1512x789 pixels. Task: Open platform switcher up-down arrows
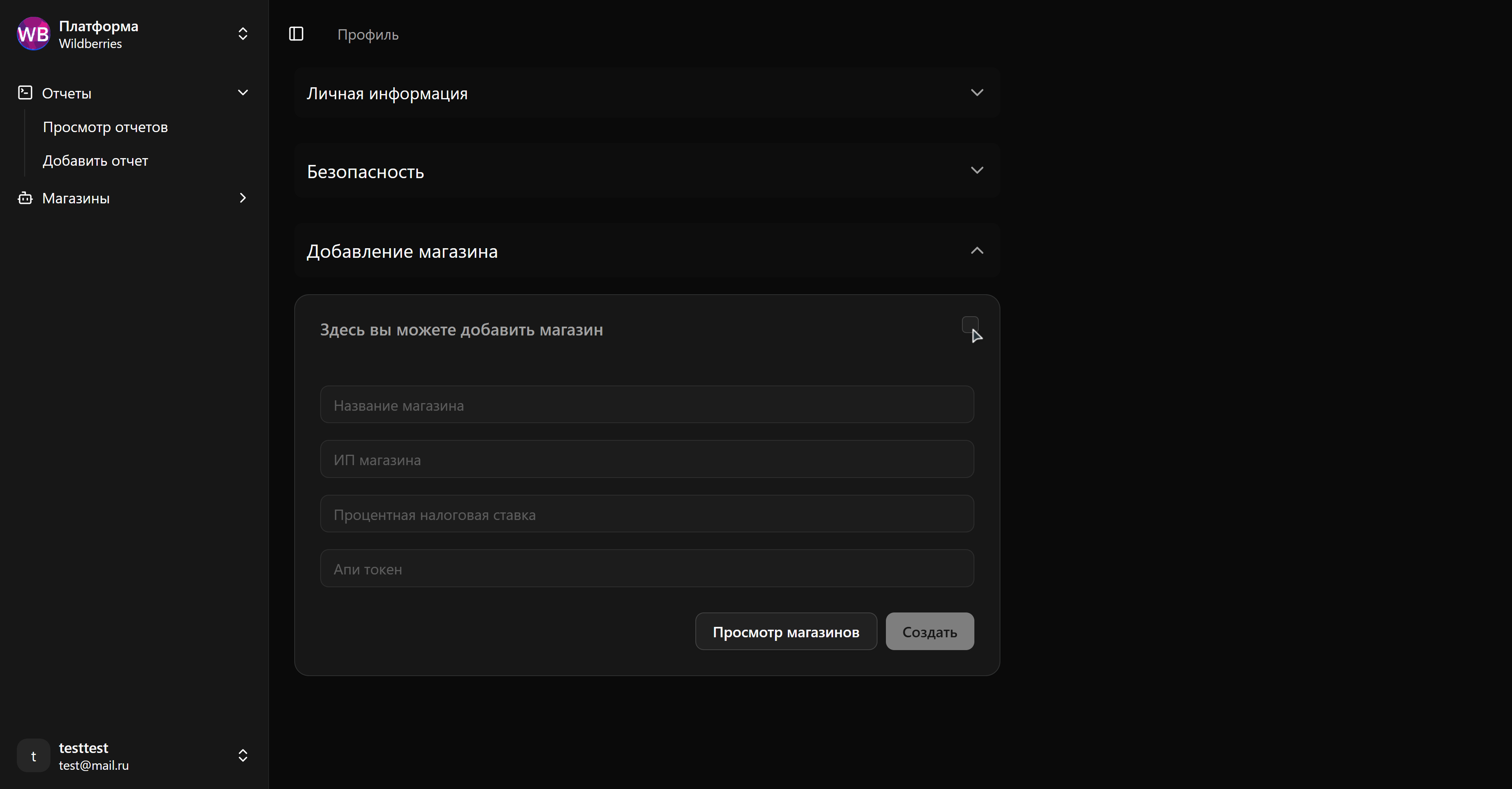(243, 34)
